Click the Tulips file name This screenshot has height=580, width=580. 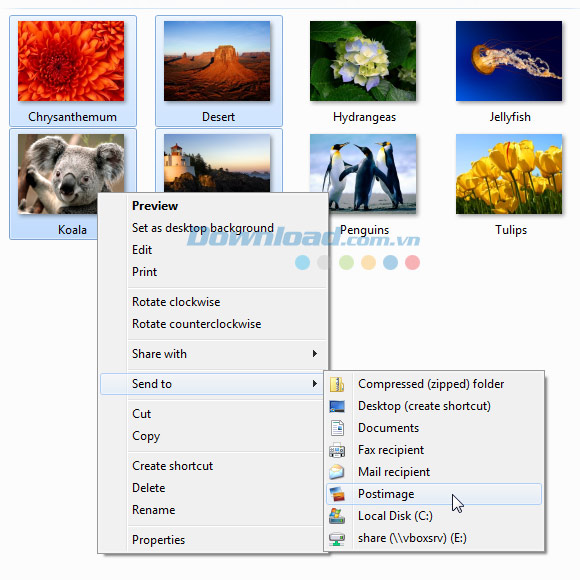coord(511,230)
